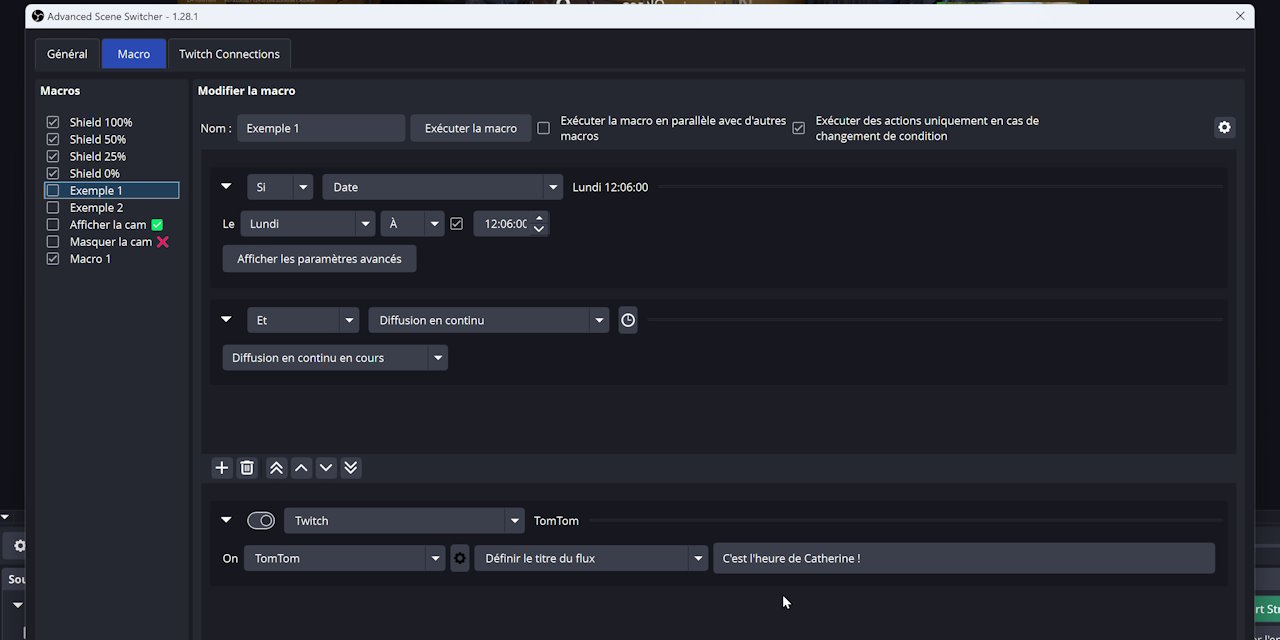Move condition to bottom with double-down arrow

coord(351,467)
